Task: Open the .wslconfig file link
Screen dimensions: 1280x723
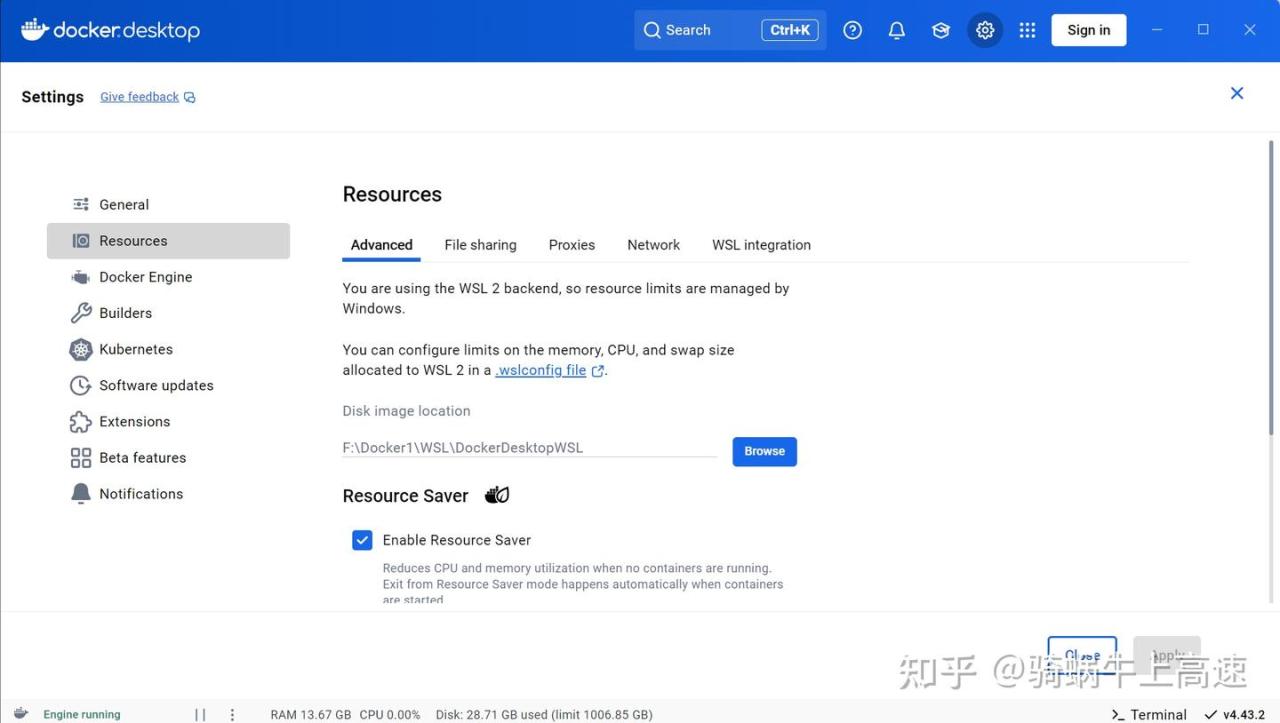Action: click(x=541, y=370)
